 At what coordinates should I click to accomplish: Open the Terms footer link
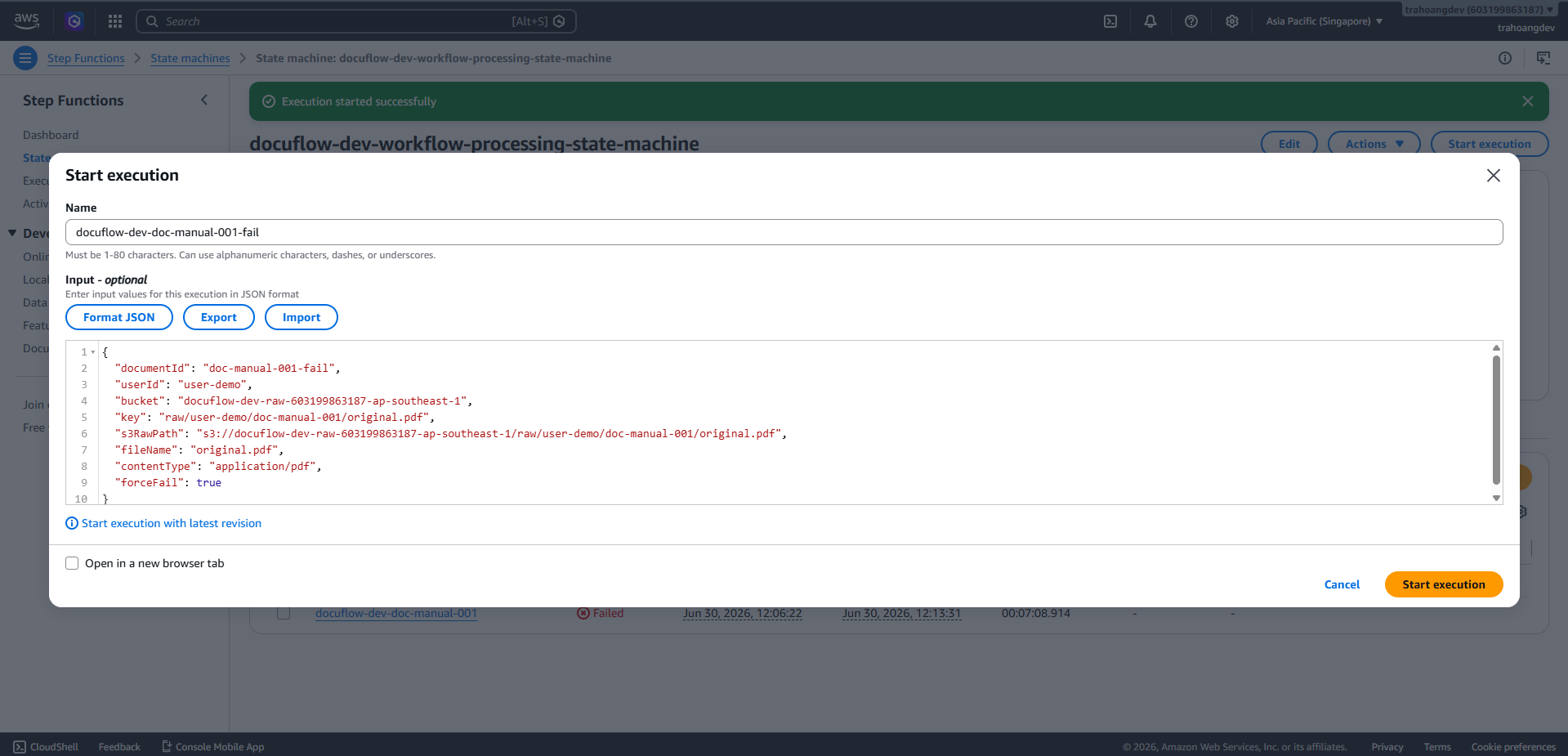tap(1437, 747)
